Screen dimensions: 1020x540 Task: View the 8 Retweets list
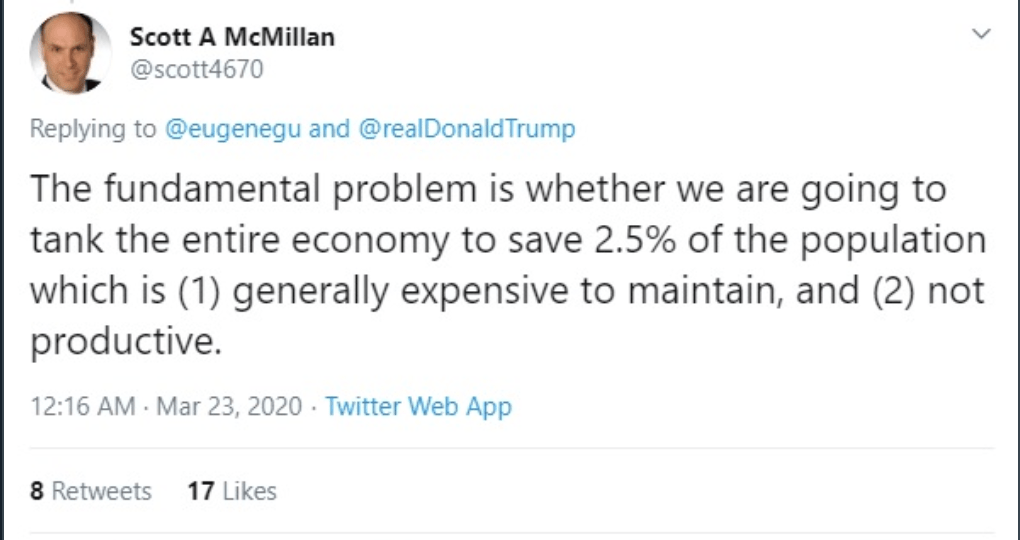[90, 491]
